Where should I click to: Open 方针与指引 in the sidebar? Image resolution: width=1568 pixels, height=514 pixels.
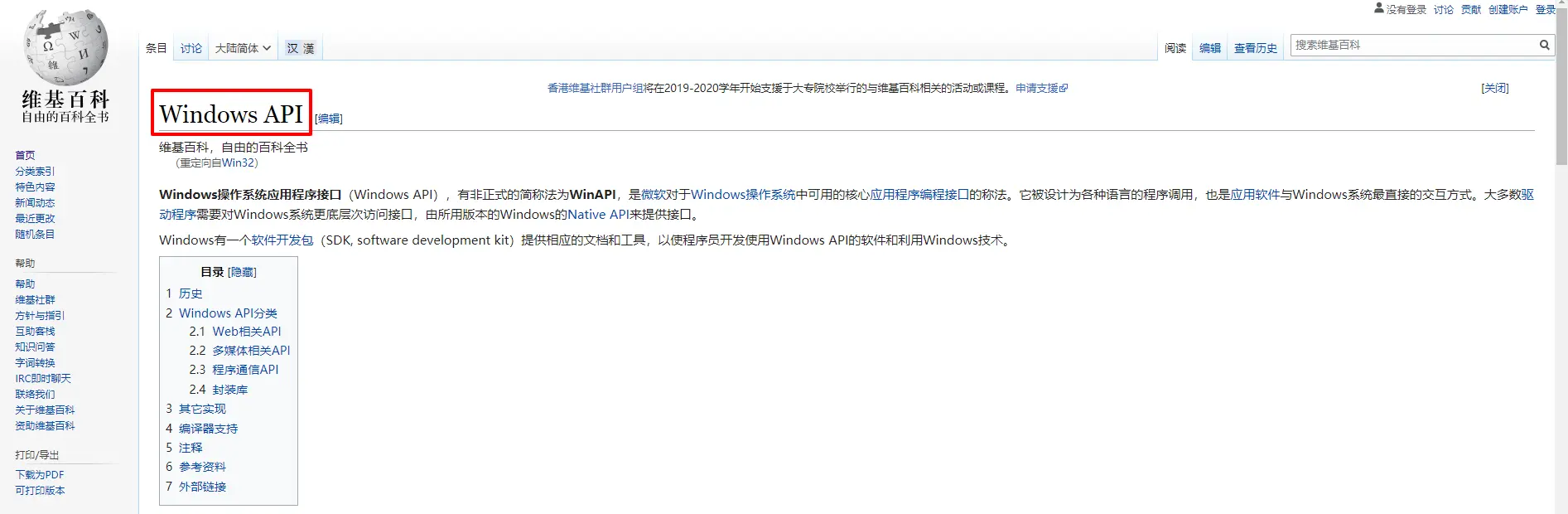point(40,315)
